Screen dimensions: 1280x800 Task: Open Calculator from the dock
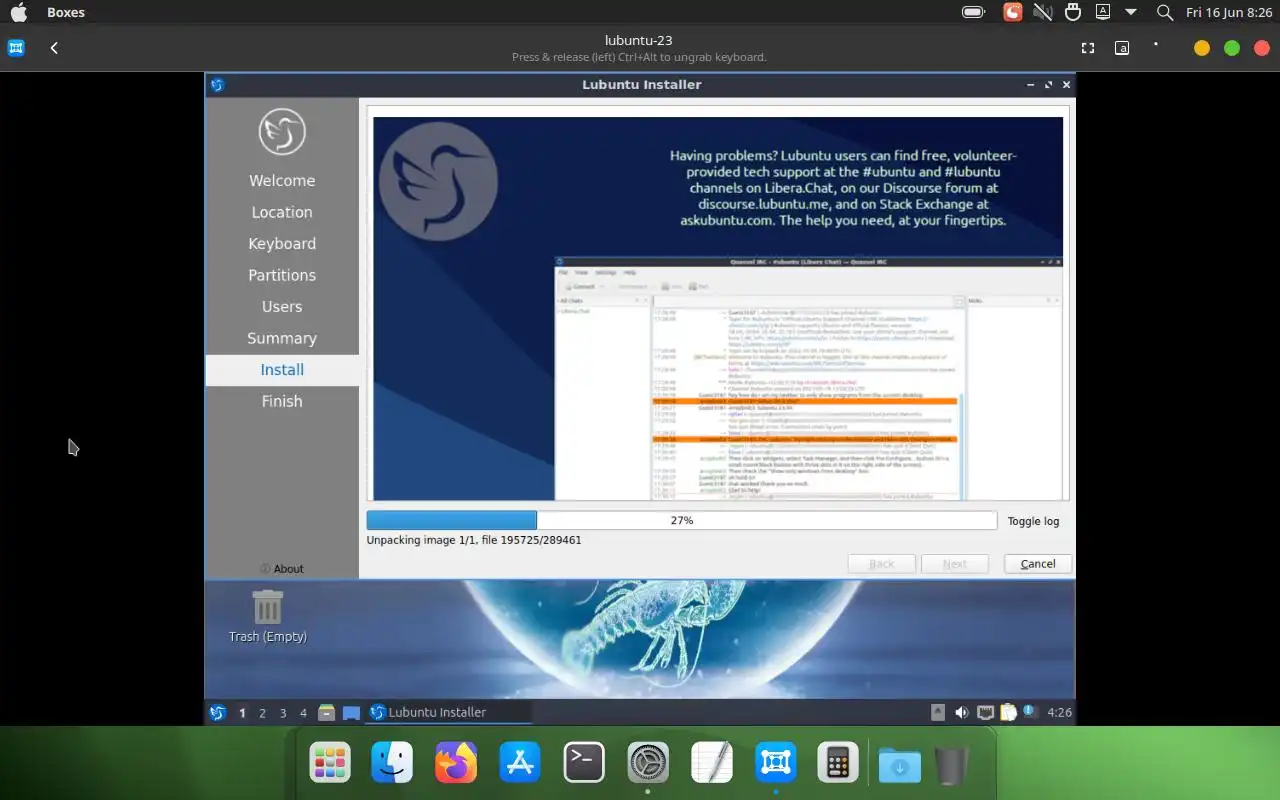point(838,763)
